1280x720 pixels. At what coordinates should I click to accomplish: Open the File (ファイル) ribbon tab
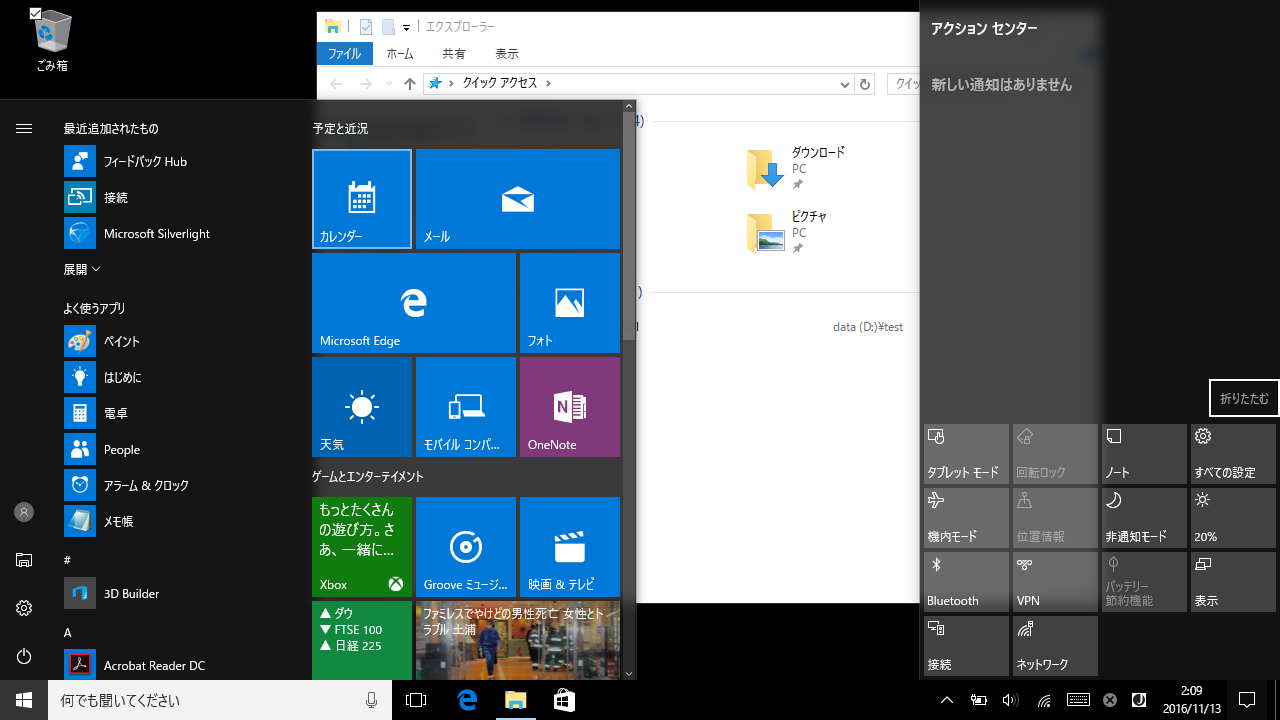[345, 54]
